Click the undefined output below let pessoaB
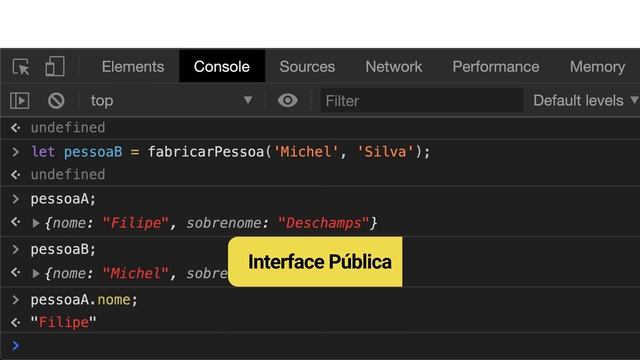Viewport: 640px width, 360px height. pos(68,175)
